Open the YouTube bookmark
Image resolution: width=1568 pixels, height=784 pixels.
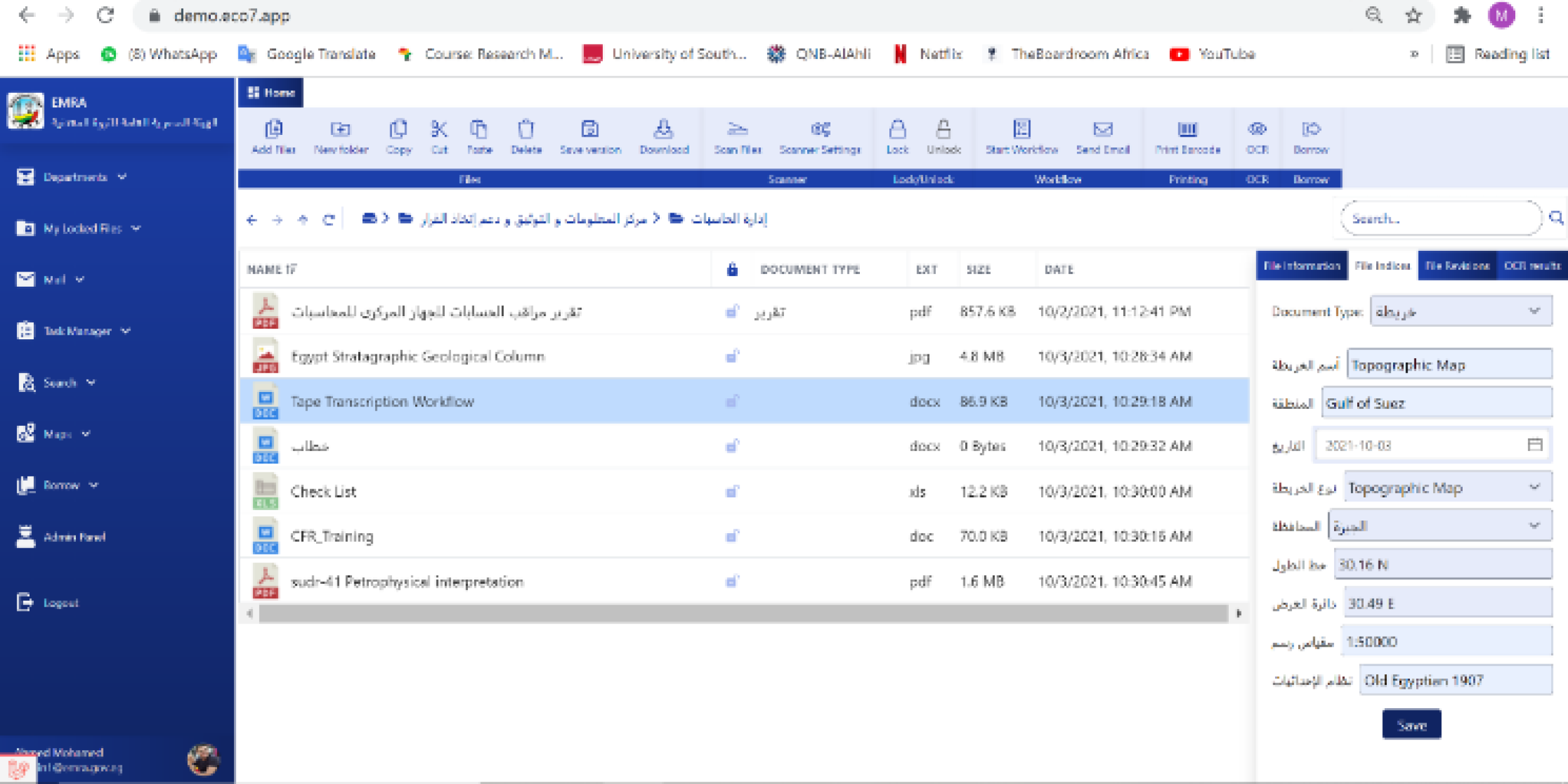point(1212,54)
